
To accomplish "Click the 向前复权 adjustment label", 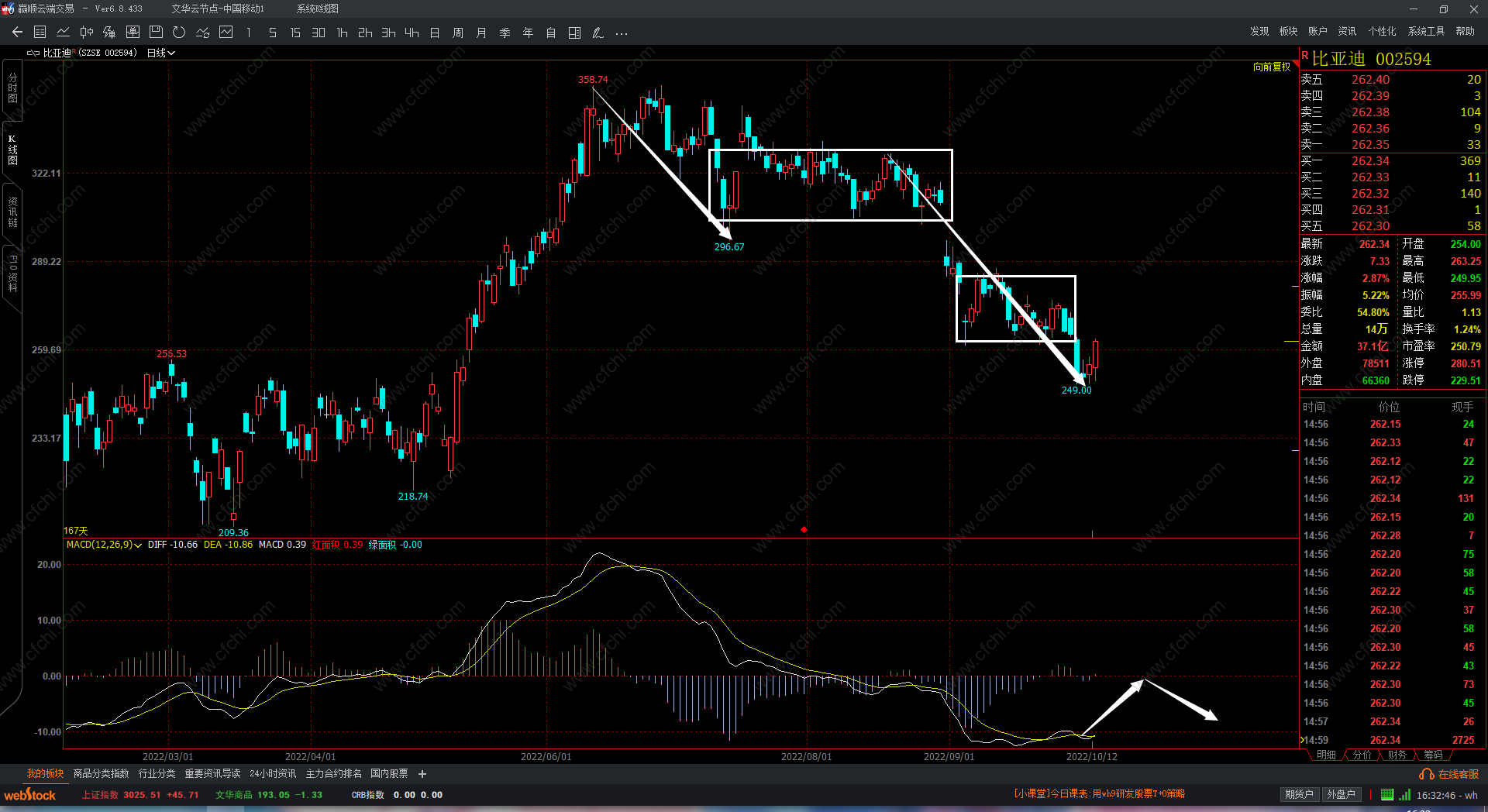I will [x=1272, y=67].
